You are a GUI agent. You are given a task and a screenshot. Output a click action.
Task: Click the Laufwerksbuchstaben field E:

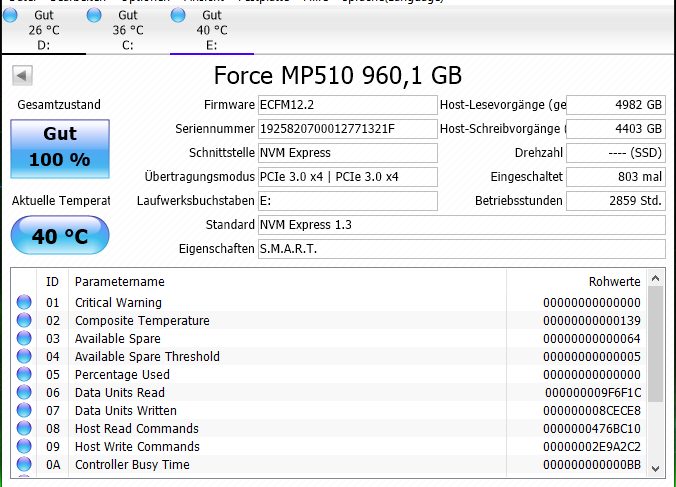point(347,201)
